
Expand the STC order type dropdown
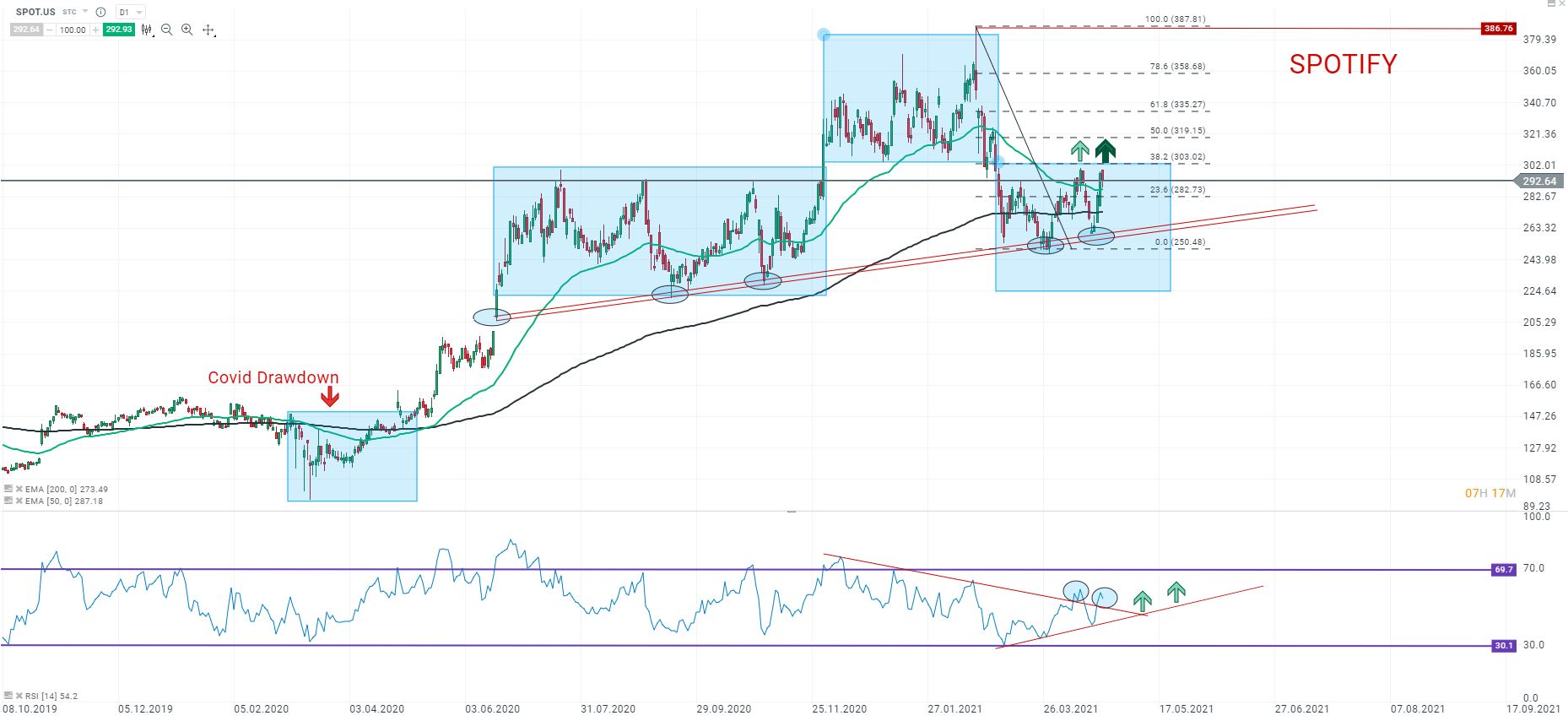[x=85, y=12]
